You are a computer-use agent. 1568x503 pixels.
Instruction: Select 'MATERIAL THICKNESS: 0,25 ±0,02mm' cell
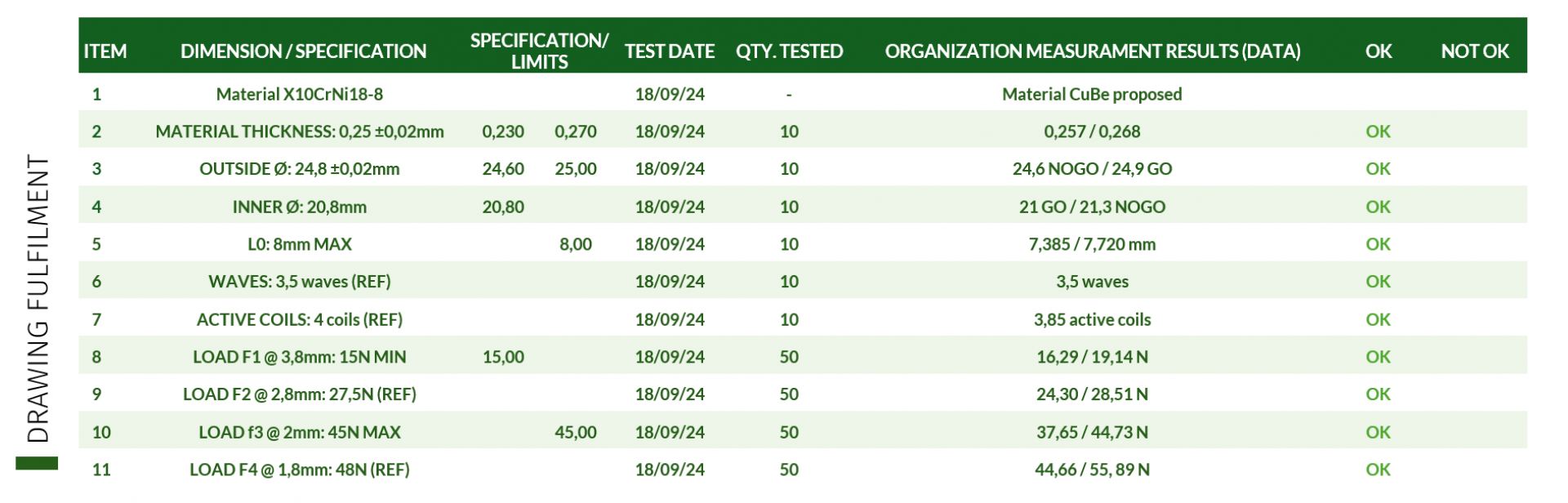tap(300, 131)
